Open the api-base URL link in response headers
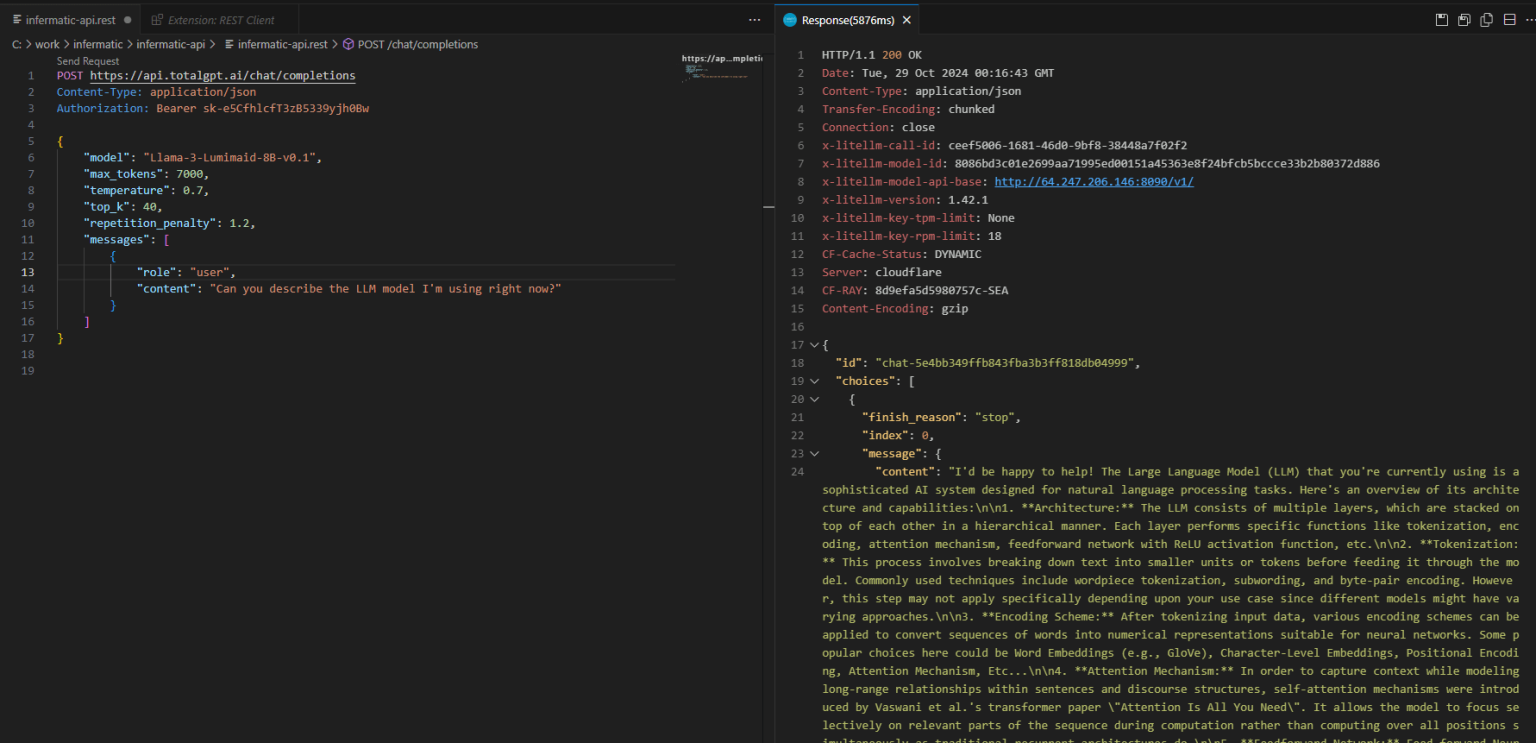1536x743 pixels. (1094, 182)
